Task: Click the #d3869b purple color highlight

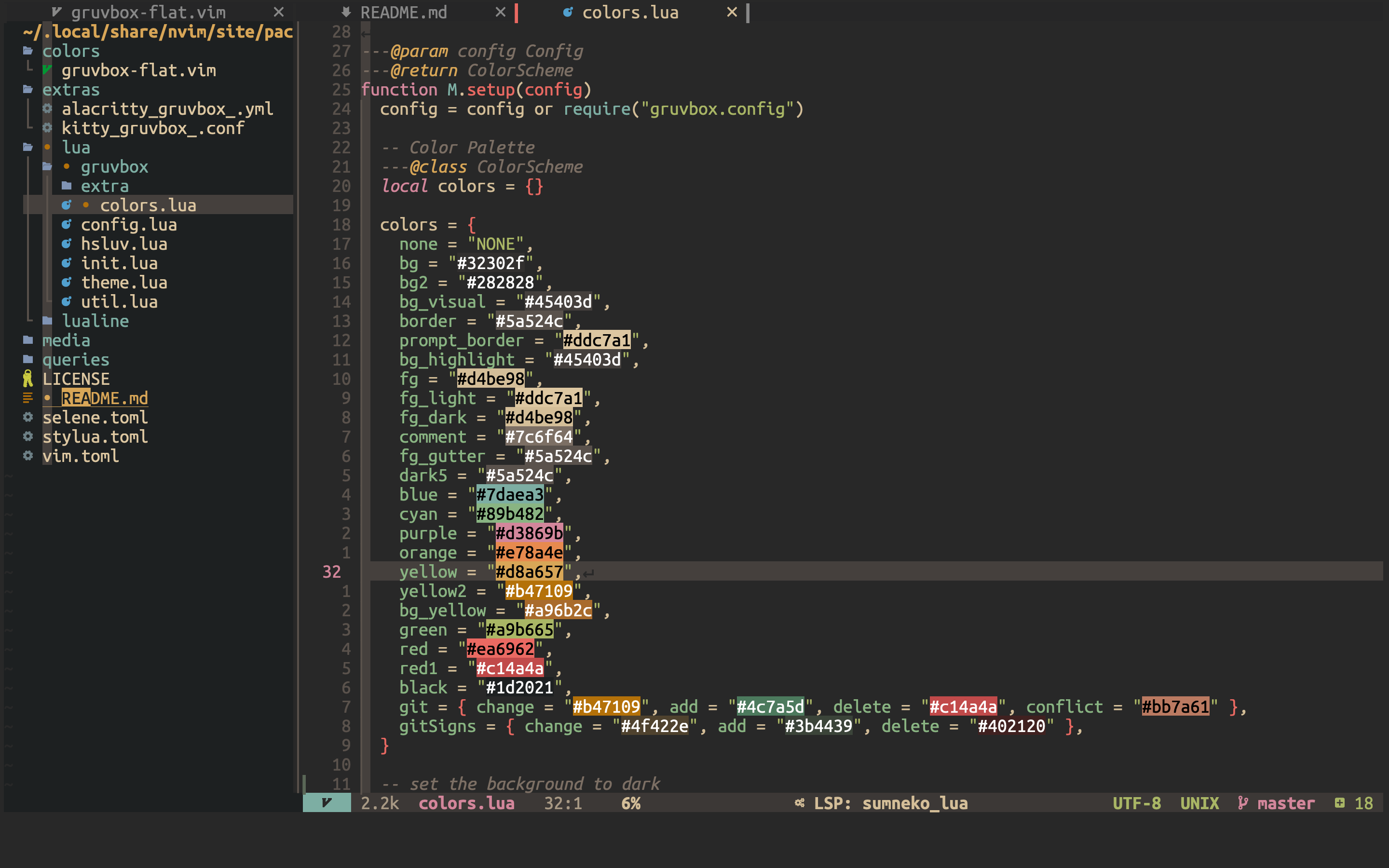Action: [x=529, y=533]
